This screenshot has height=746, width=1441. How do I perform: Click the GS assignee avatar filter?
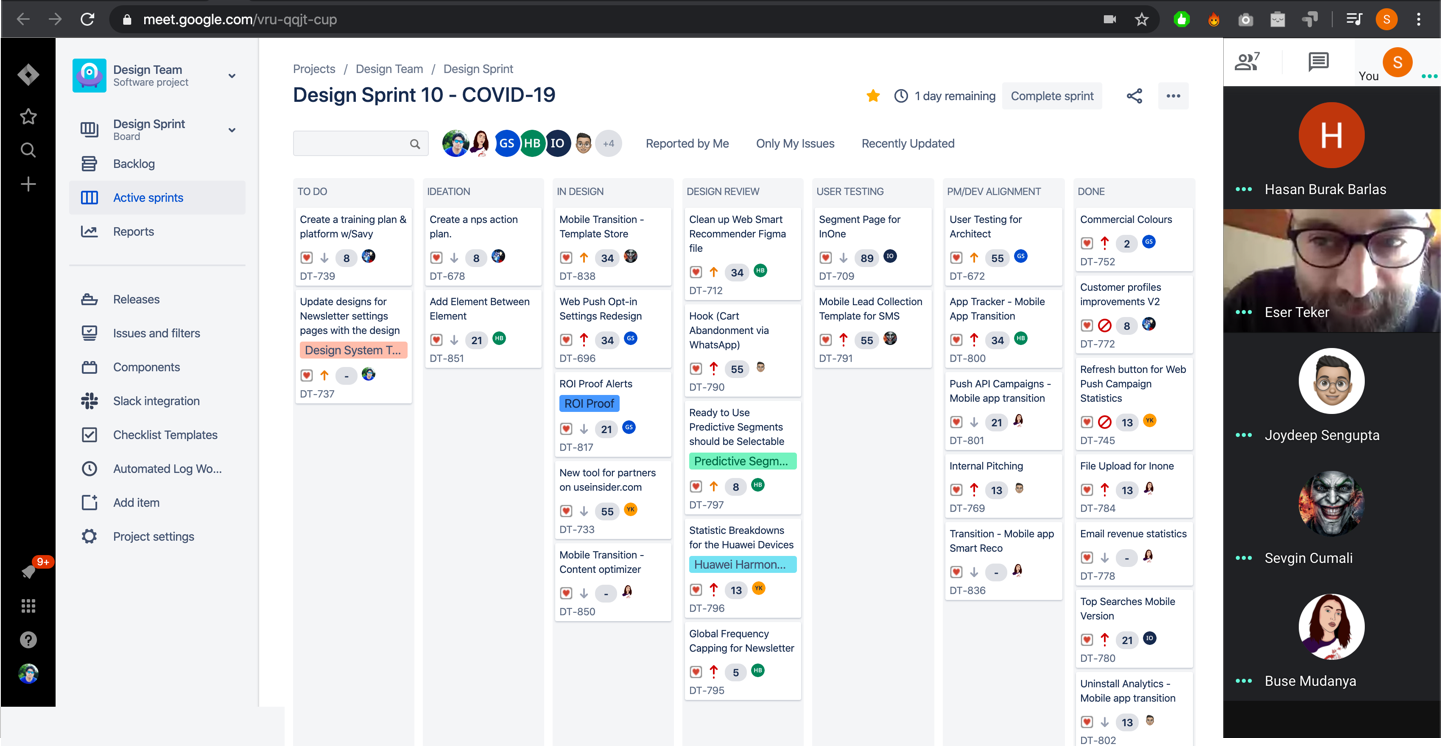[507, 144]
